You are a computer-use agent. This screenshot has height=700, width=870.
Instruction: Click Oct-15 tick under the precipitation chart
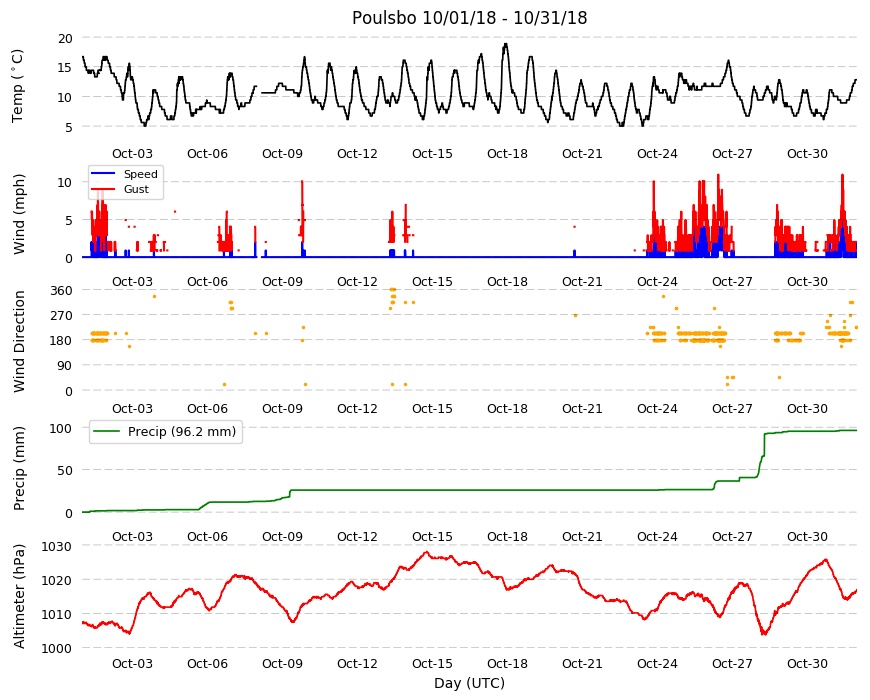(432, 536)
